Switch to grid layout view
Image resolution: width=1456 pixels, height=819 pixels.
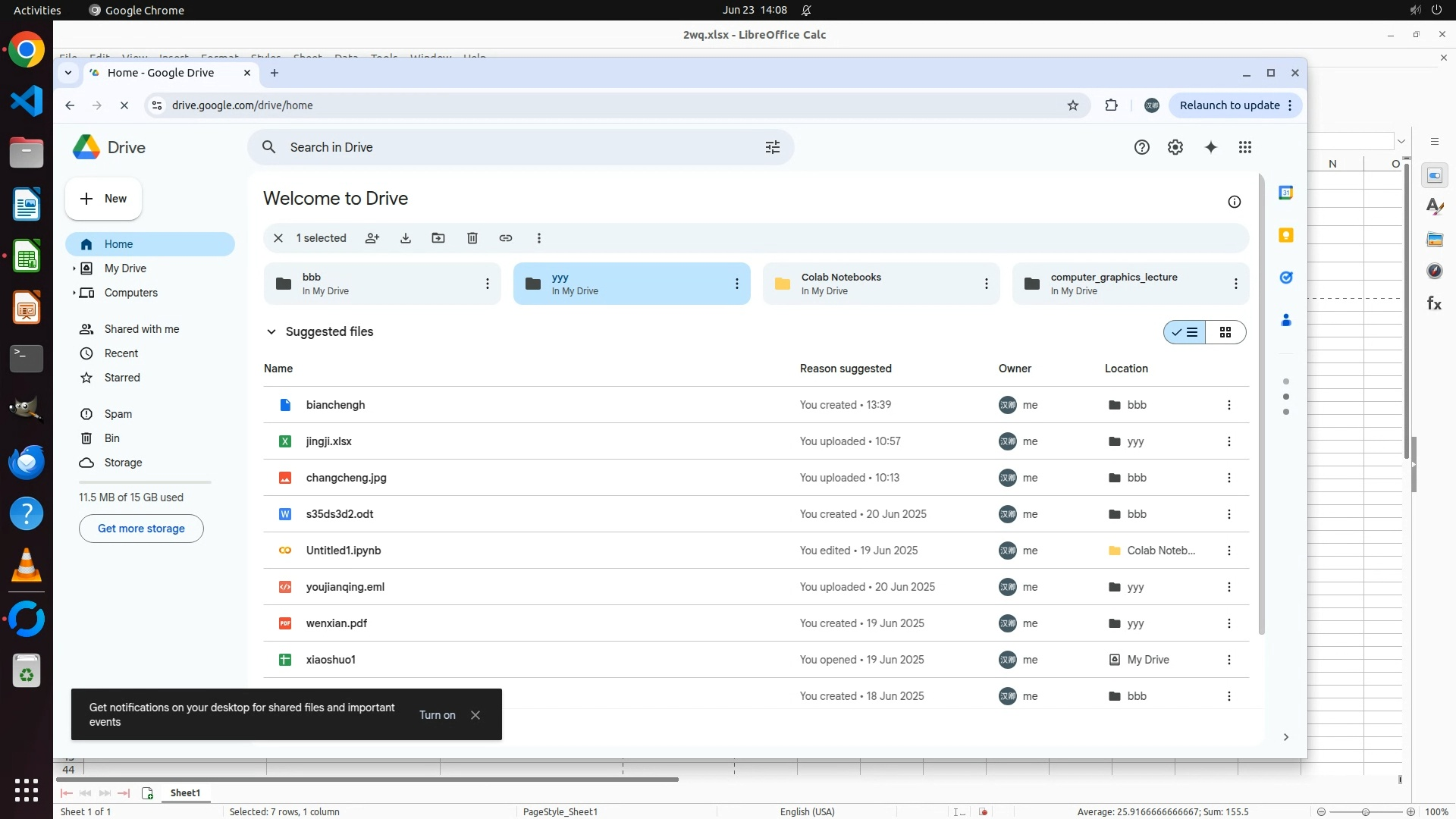point(1225,332)
